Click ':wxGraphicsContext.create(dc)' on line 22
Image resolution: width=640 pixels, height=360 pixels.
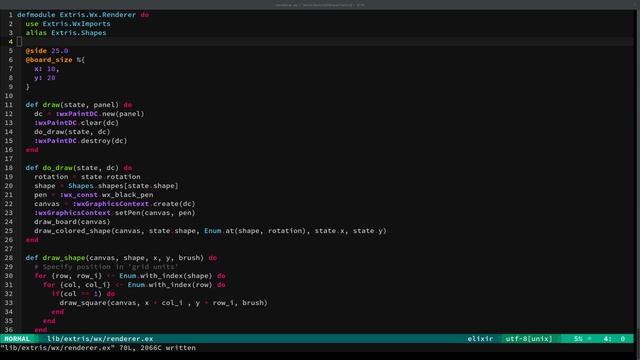134,204
